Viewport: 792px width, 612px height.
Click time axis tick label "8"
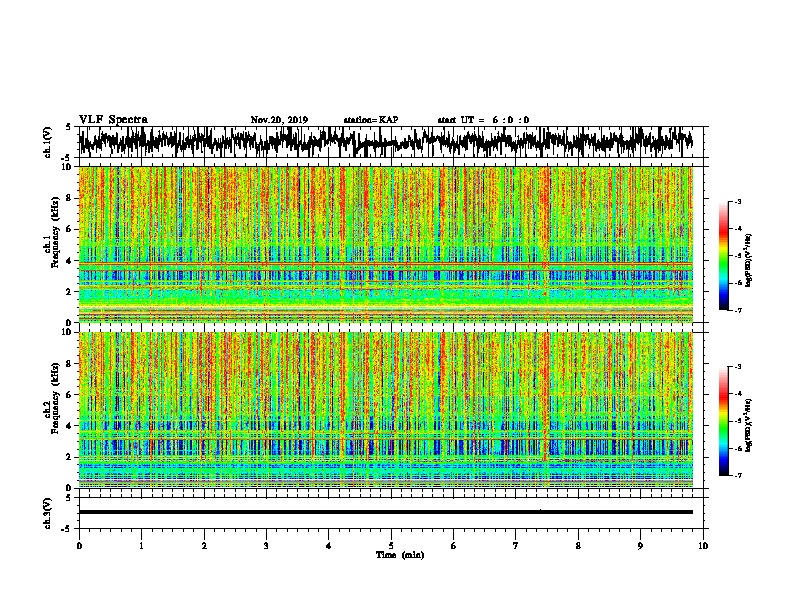[x=578, y=546]
